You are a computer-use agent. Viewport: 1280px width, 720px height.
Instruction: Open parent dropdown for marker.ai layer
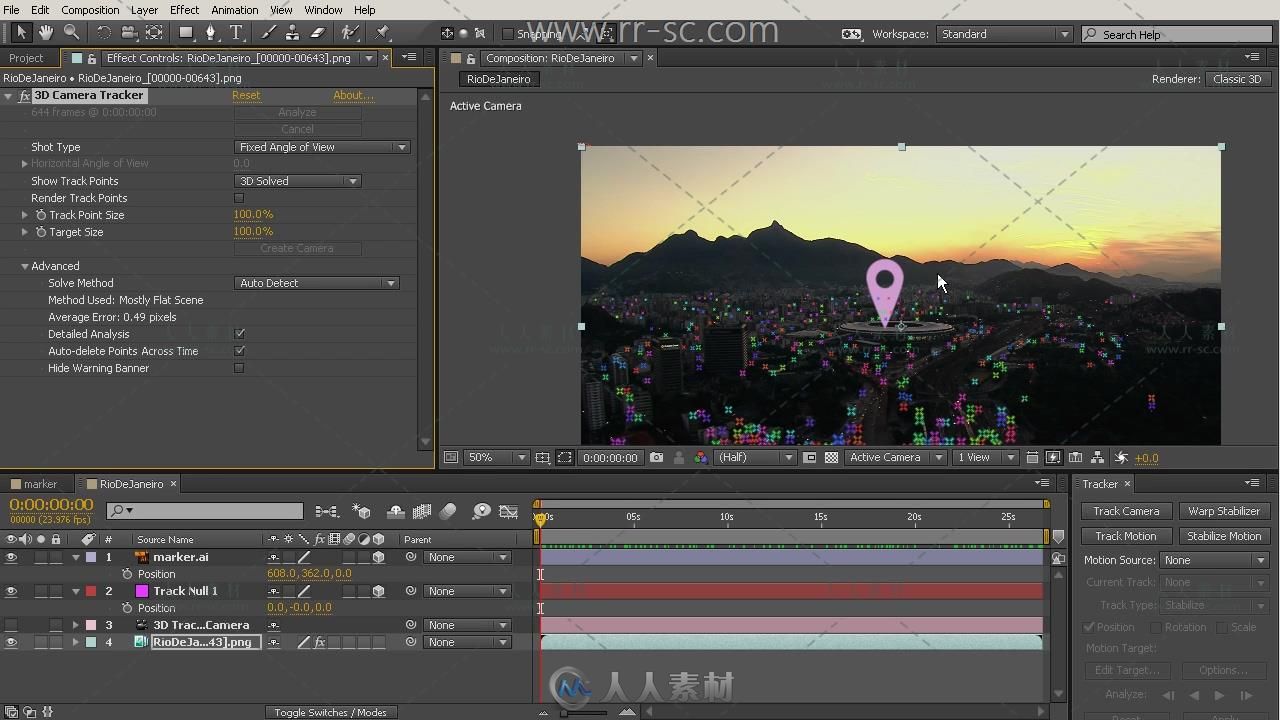click(x=467, y=557)
